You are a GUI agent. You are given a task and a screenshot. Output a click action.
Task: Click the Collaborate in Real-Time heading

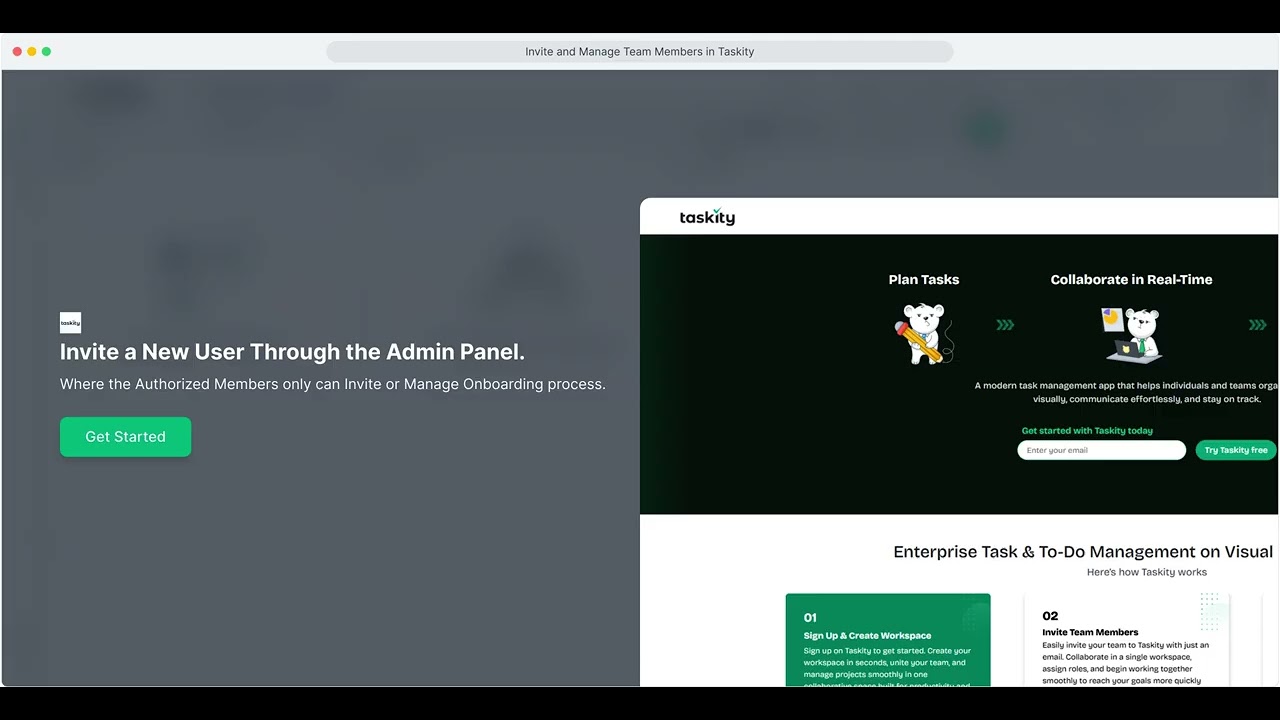coord(1131,280)
